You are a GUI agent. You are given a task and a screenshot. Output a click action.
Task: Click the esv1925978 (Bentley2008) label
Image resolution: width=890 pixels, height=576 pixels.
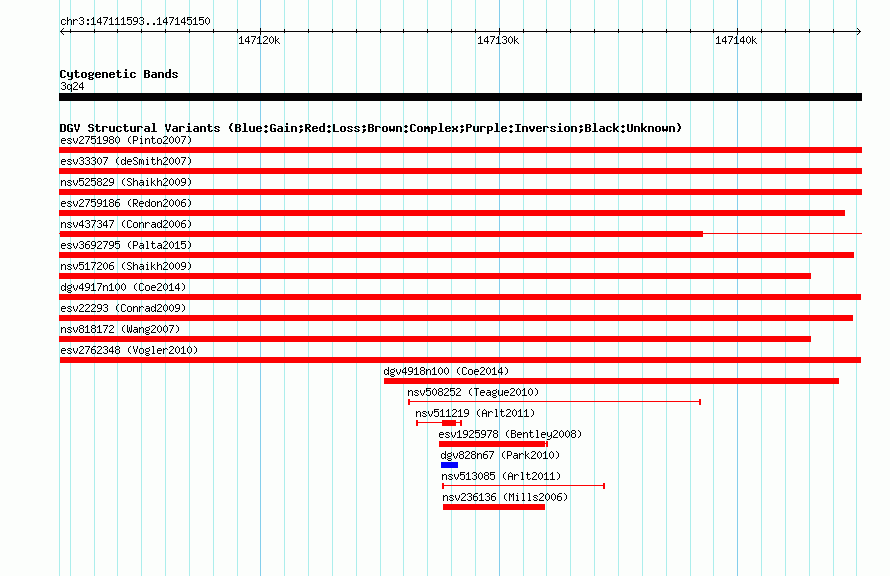(510, 434)
